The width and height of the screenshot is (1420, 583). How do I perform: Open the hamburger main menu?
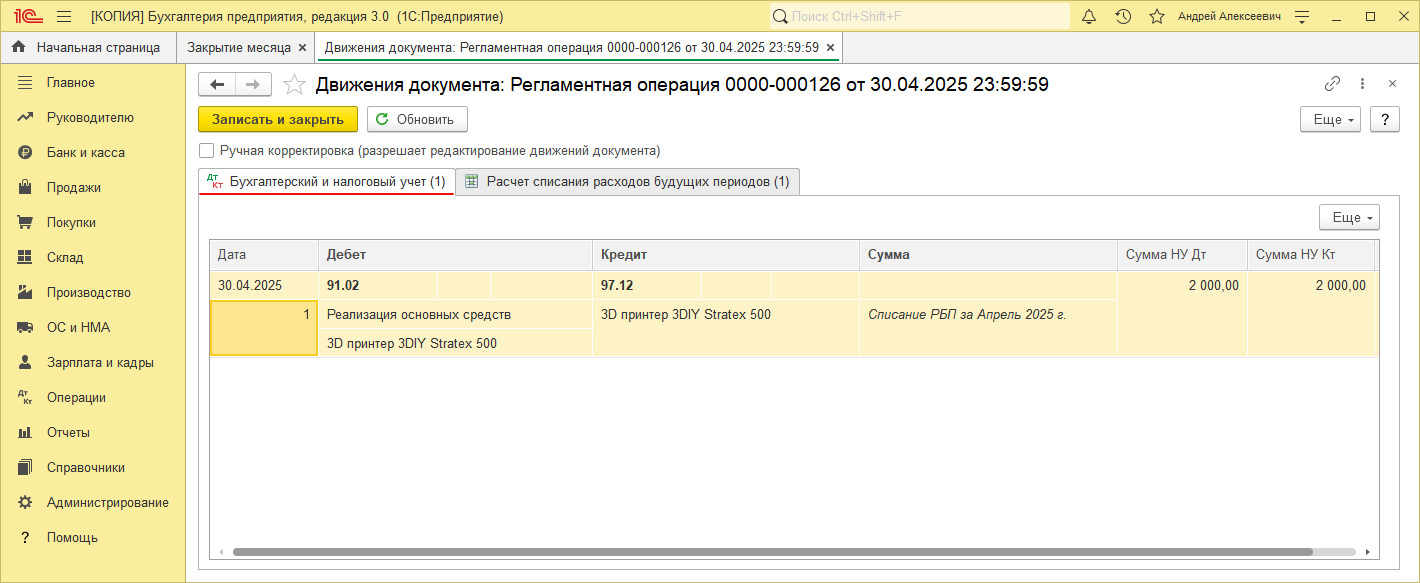(64, 16)
